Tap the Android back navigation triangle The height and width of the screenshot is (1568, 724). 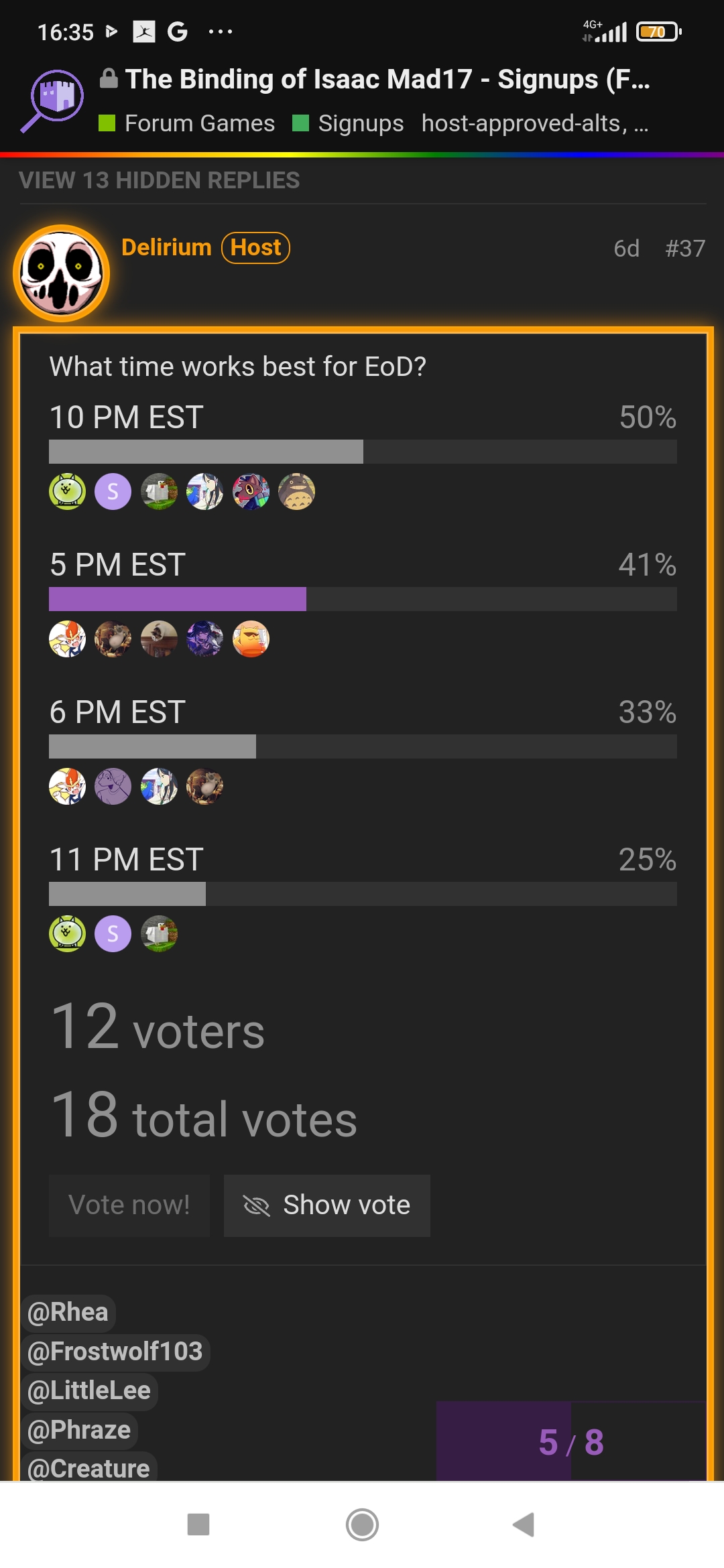pyautogui.click(x=524, y=1524)
